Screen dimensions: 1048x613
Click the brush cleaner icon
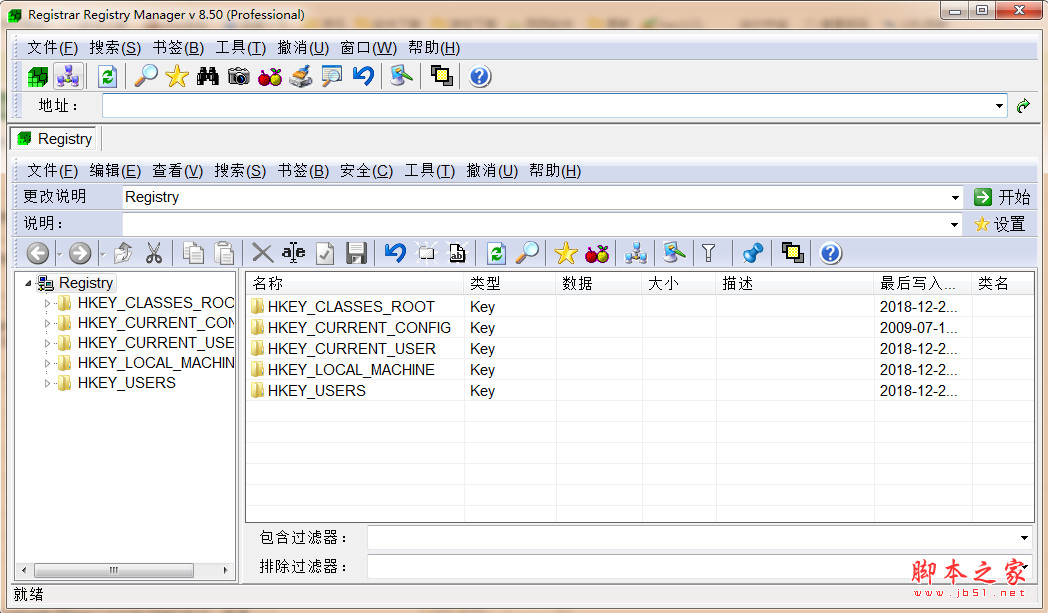tap(301, 76)
